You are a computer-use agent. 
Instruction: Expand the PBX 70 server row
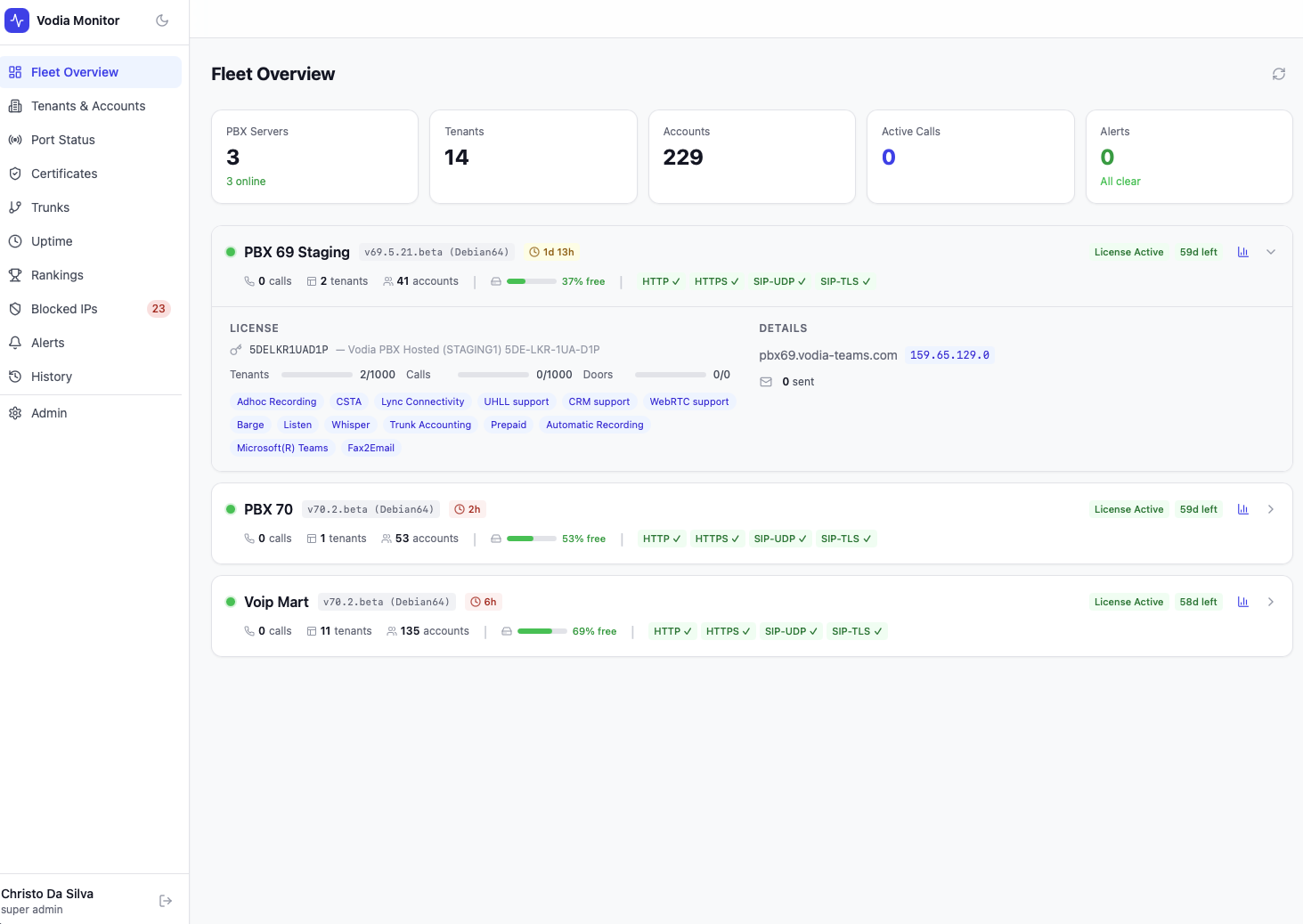tap(1271, 509)
